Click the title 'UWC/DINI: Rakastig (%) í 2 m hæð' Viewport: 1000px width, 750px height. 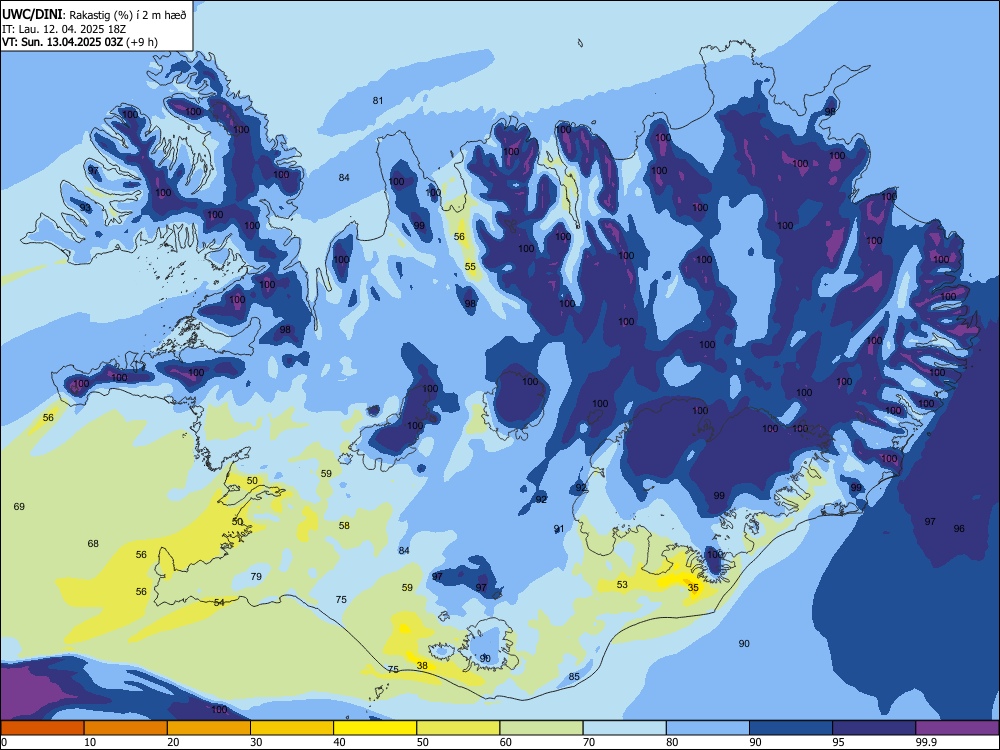point(94,14)
